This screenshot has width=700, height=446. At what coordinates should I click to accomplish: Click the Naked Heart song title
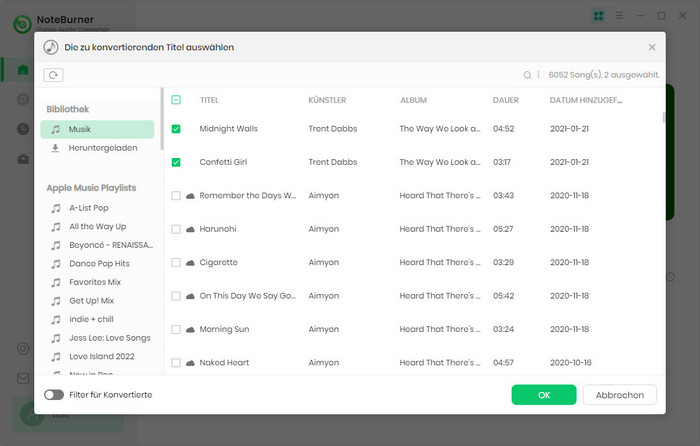coord(224,363)
